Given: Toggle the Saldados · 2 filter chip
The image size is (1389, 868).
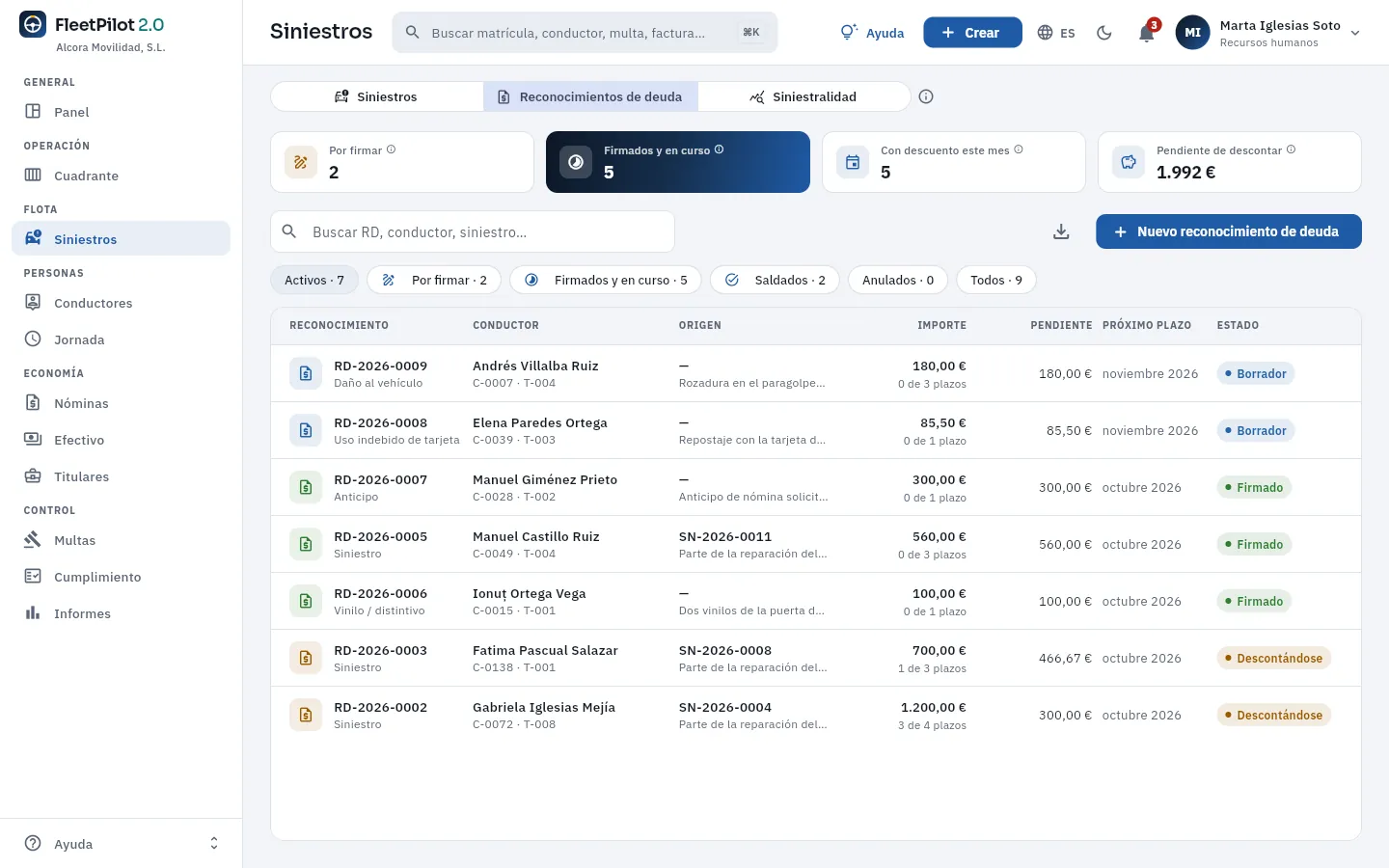Looking at the screenshot, I should coord(776,280).
